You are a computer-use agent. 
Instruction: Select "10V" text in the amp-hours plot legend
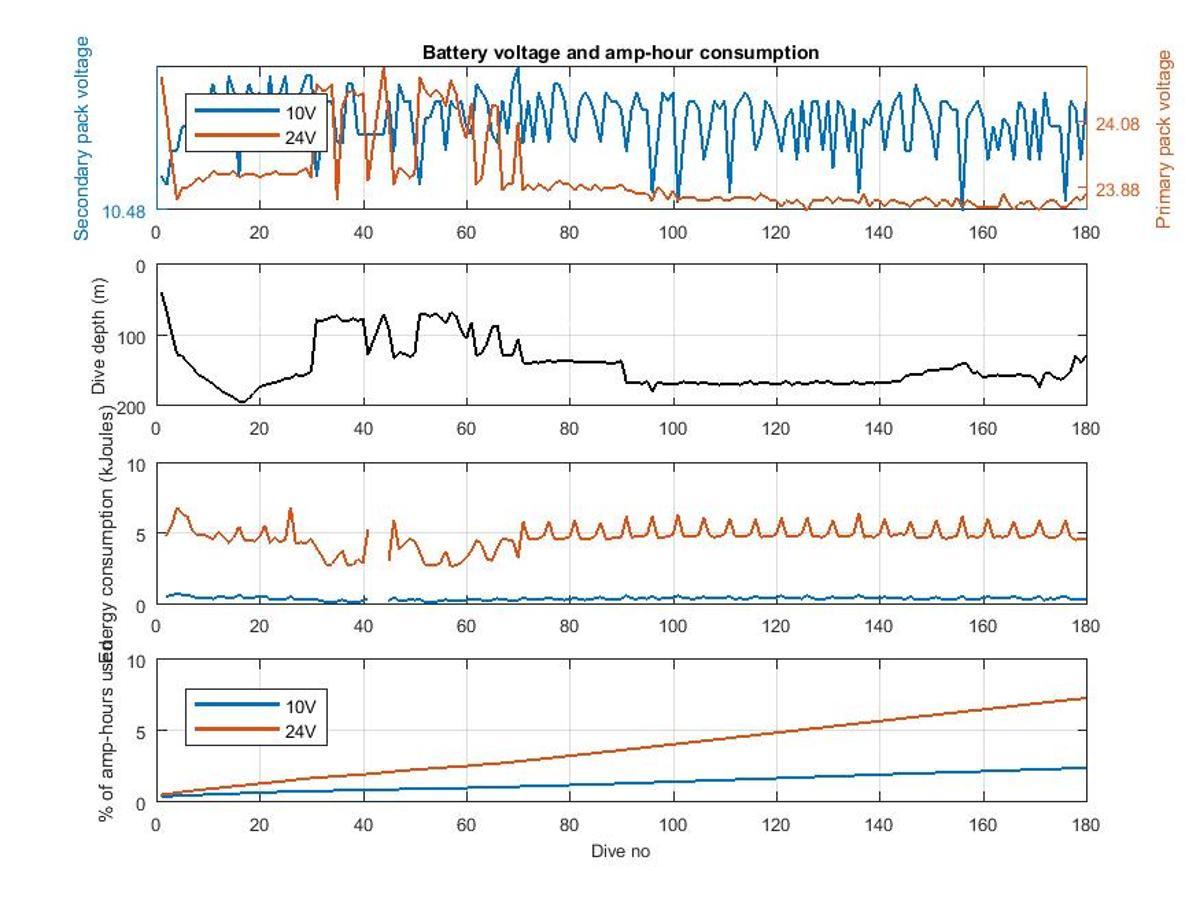coord(302,705)
